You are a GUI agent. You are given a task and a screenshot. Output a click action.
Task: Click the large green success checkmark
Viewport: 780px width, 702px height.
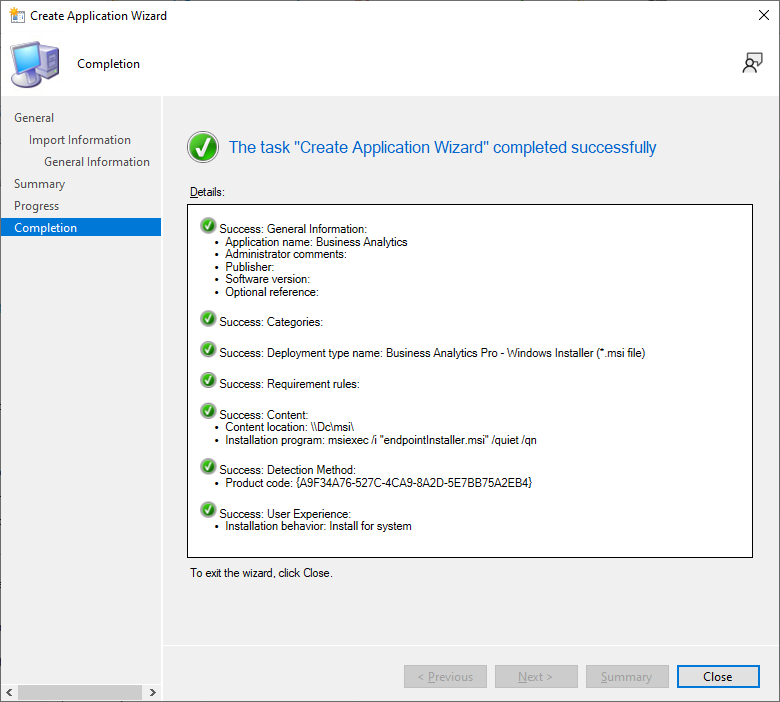coord(203,147)
